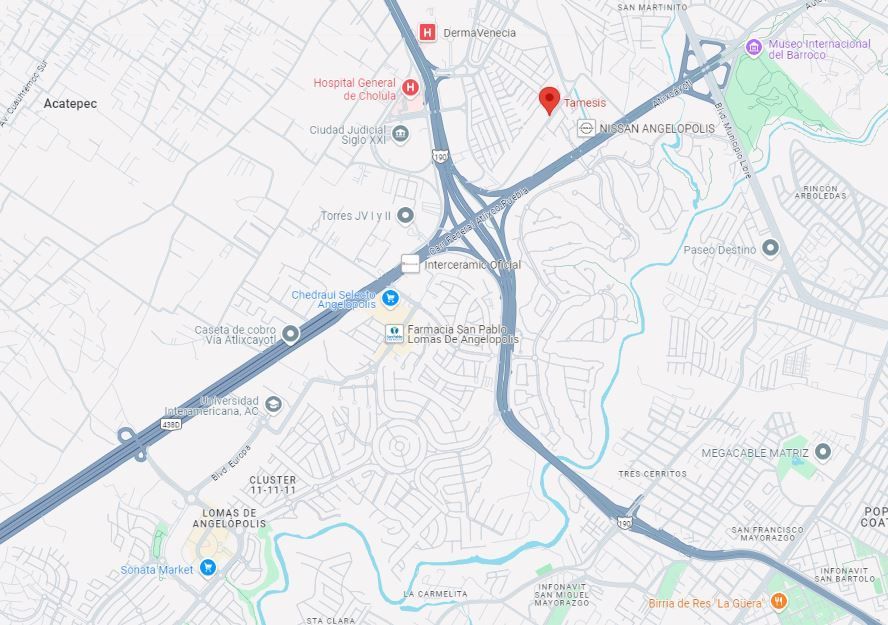Click the Acatepec place label
Viewport: 888px width, 625px height.
tap(70, 104)
